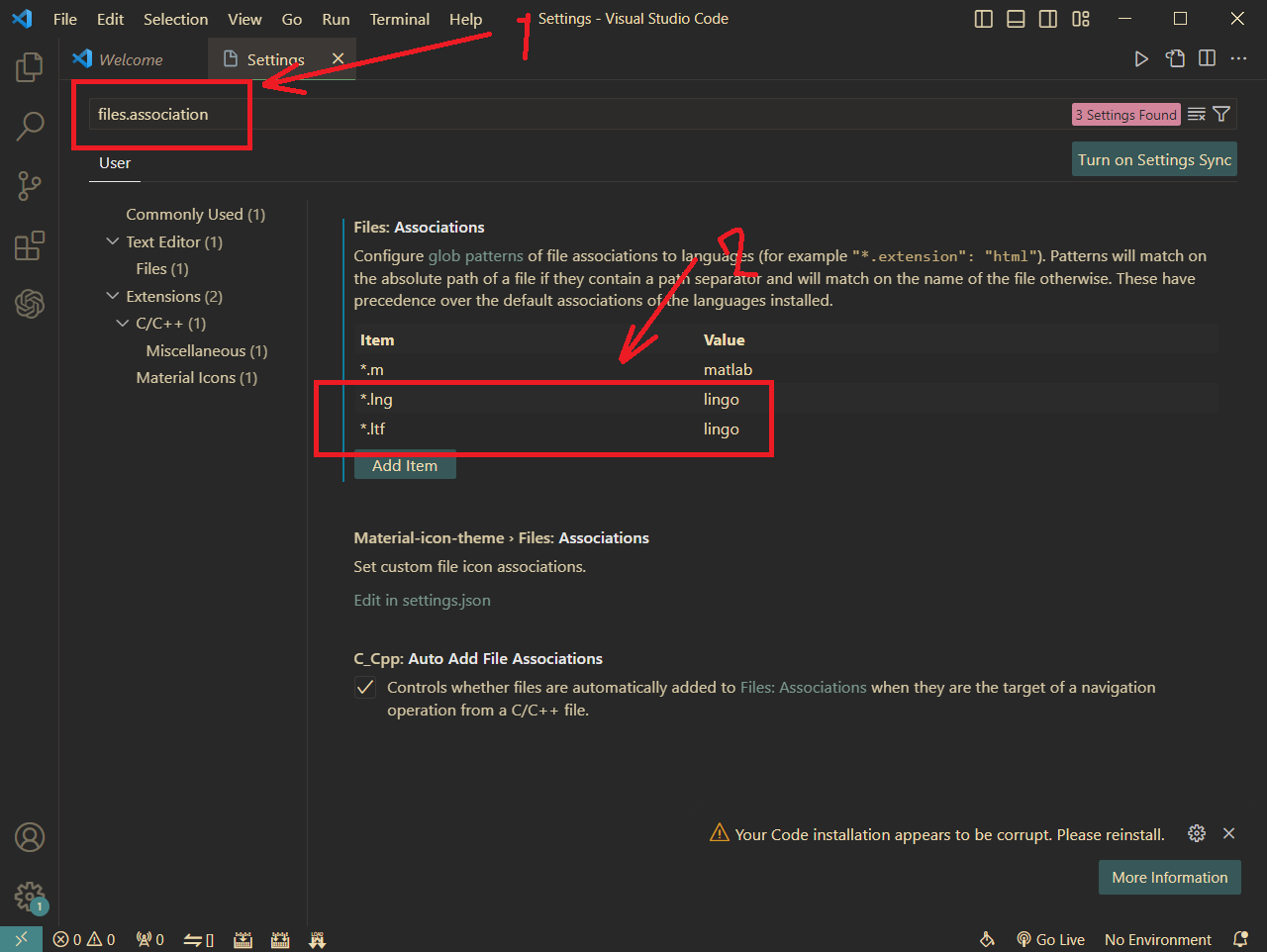The width and height of the screenshot is (1267, 952).
Task: Open the Search view in activity bar
Action: tap(30, 126)
